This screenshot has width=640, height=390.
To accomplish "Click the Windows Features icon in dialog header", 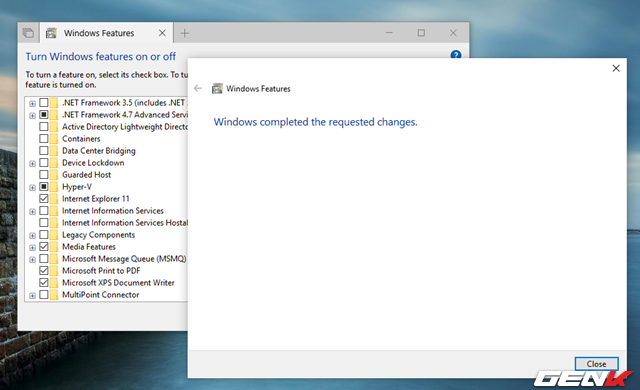I will (x=217, y=89).
